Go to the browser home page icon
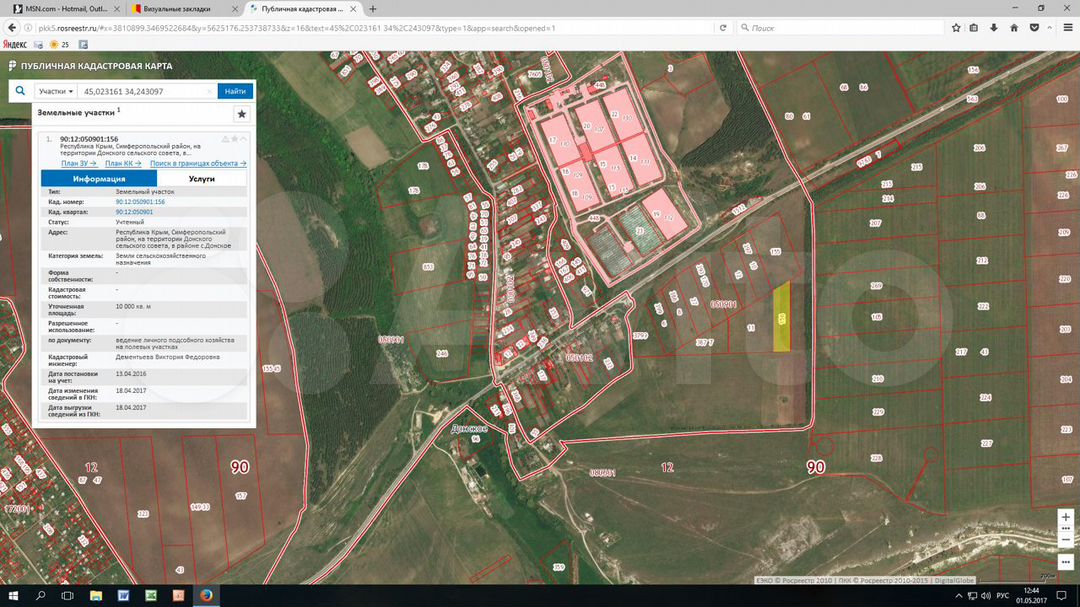The width and height of the screenshot is (1080, 607). [x=1014, y=28]
